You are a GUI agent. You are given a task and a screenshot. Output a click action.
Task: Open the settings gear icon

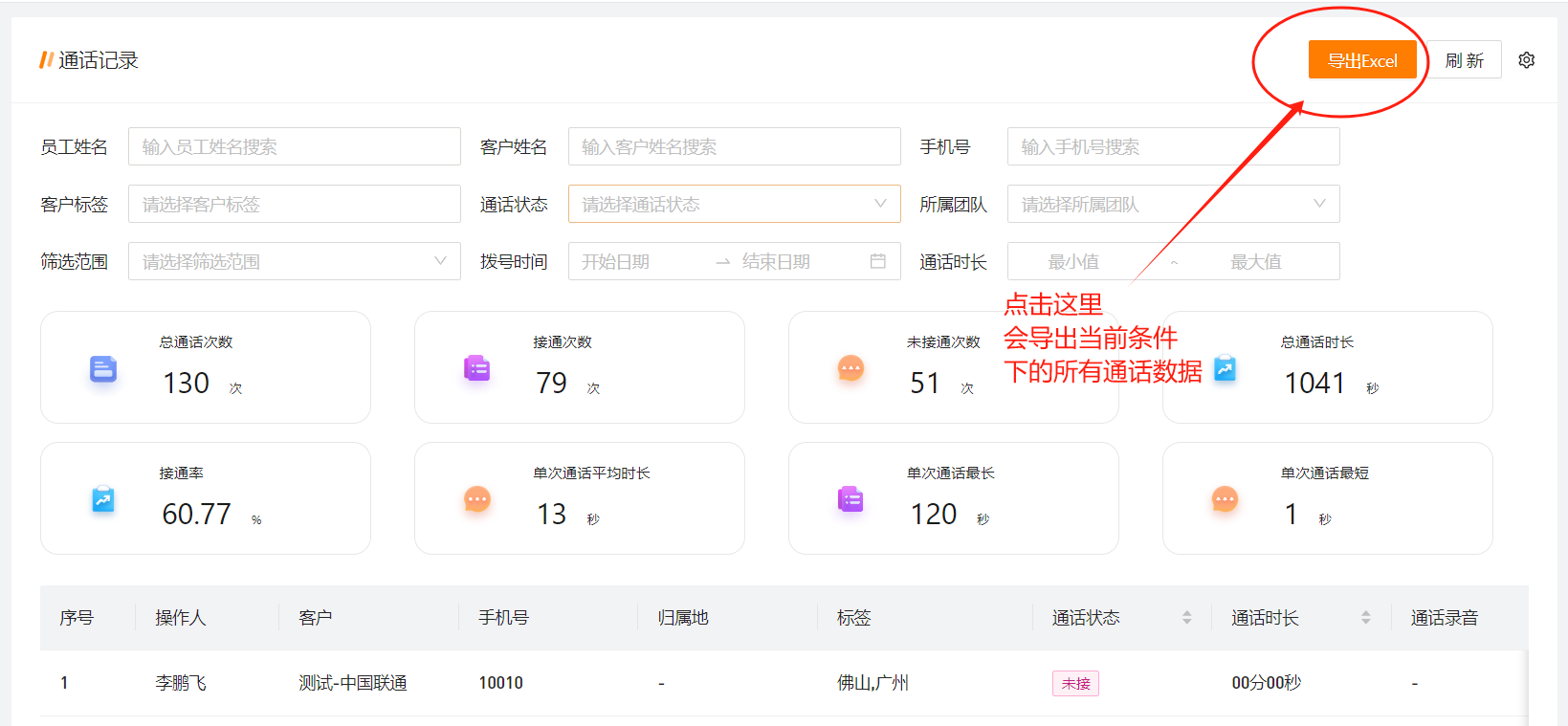[x=1527, y=60]
